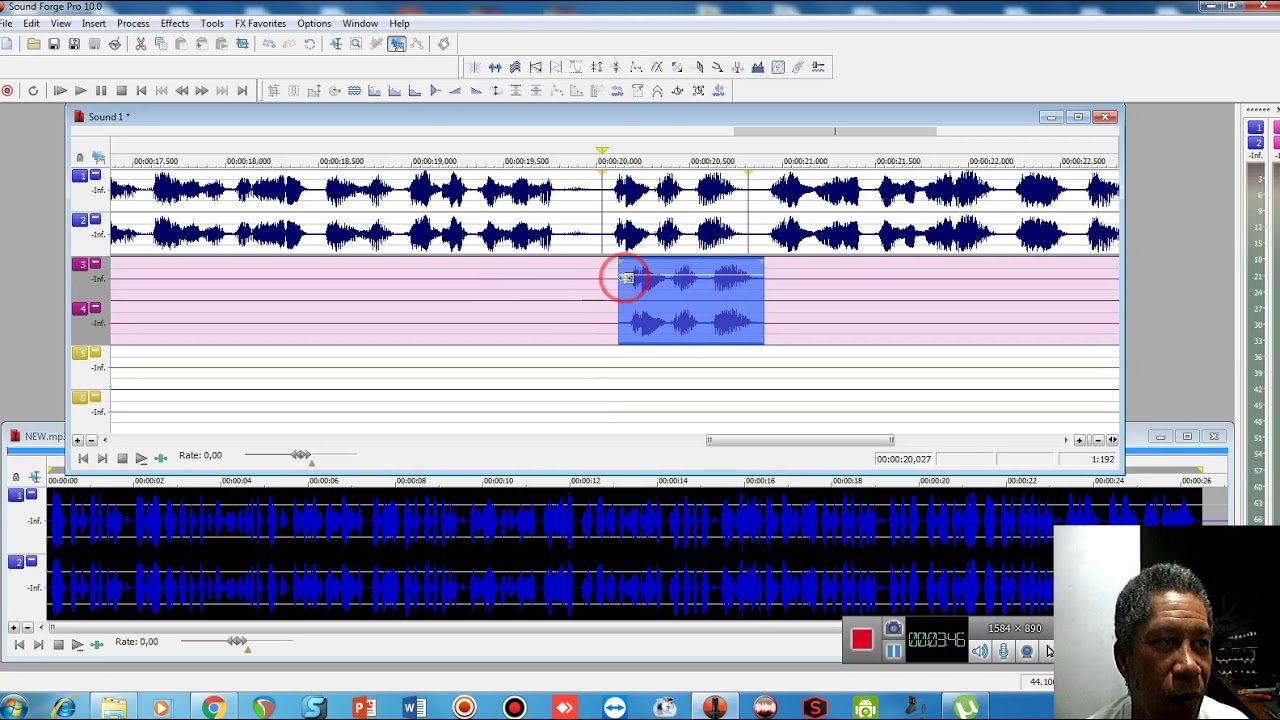1280x720 pixels.
Task: Click the Copy icon in toolbar
Action: [x=161, y=44]
